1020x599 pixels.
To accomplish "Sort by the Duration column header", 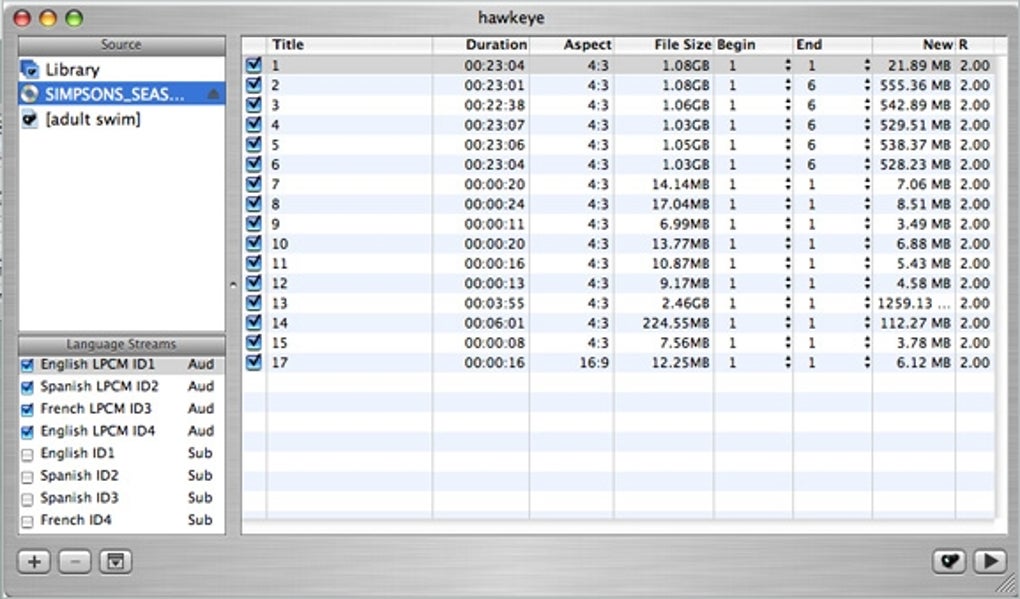I will click(x=481, y=45).
